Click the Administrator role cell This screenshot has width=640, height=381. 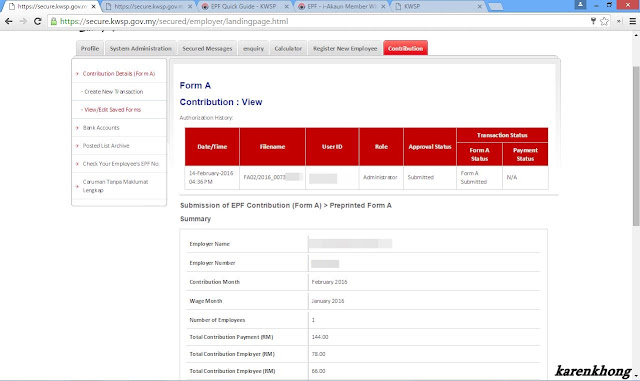click(x=380, y=177)
